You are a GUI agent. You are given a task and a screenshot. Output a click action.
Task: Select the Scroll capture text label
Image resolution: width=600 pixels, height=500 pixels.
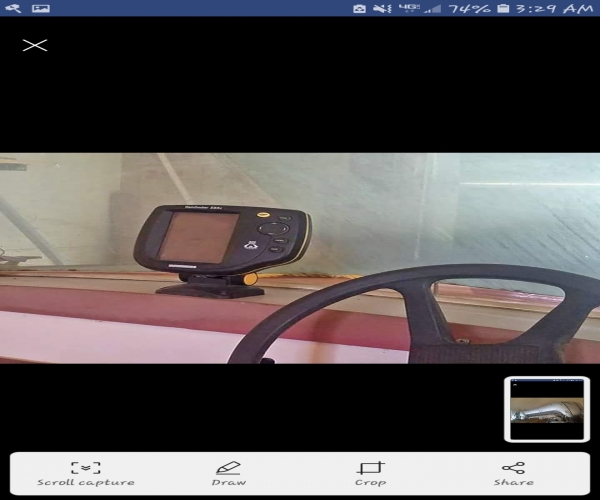click(85, 483)
